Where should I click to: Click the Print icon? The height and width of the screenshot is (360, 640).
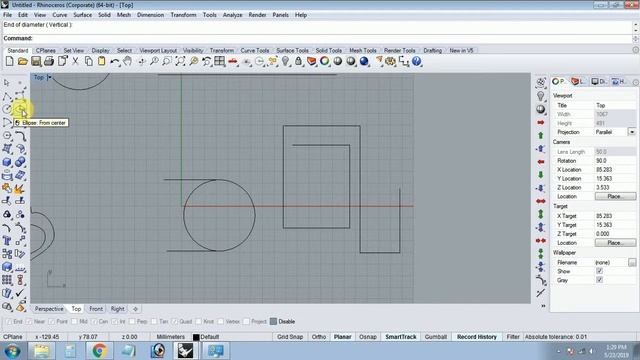(x=49, y=62)
